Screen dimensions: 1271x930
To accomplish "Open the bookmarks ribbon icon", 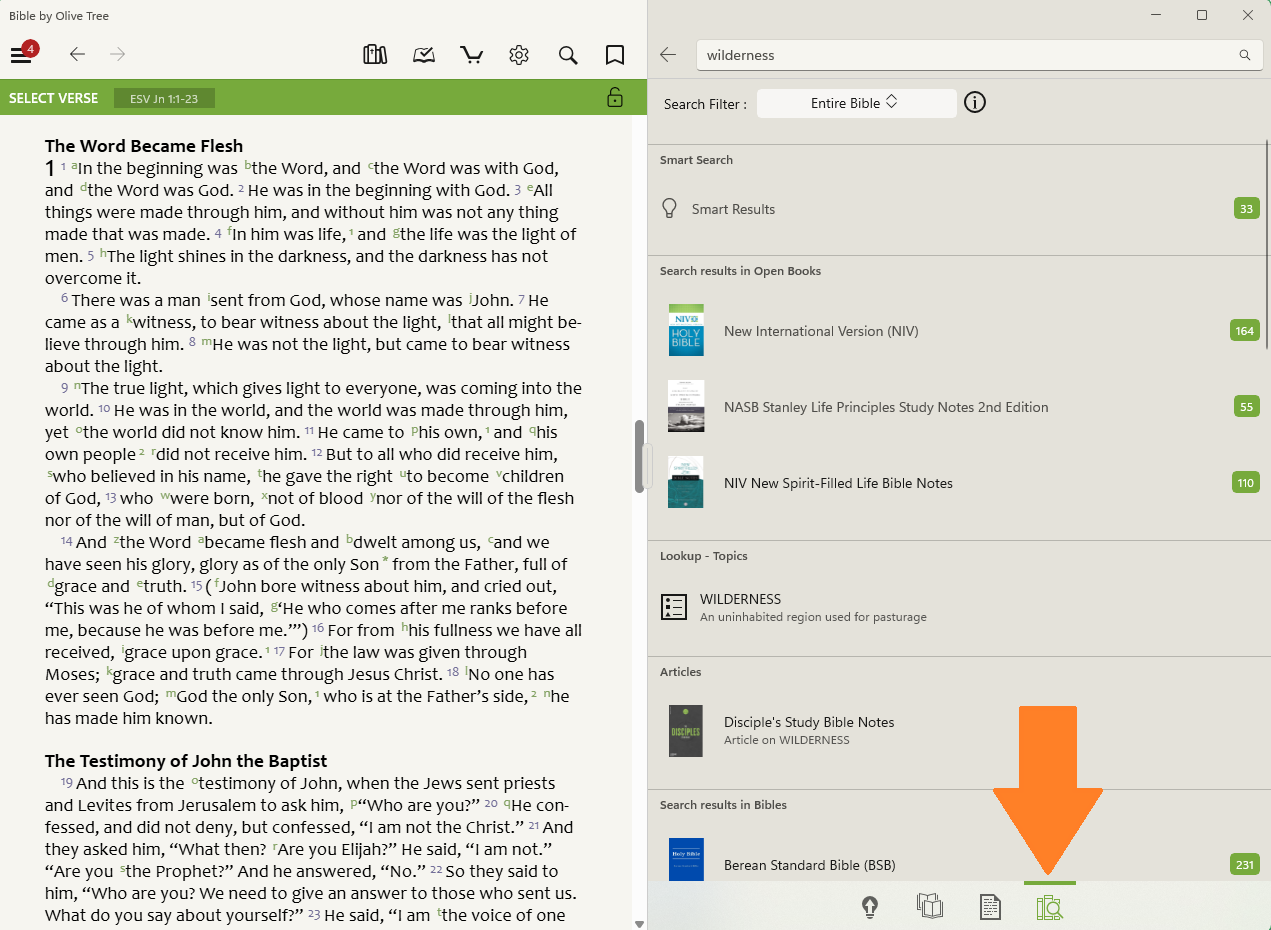I will coord(615,55).
